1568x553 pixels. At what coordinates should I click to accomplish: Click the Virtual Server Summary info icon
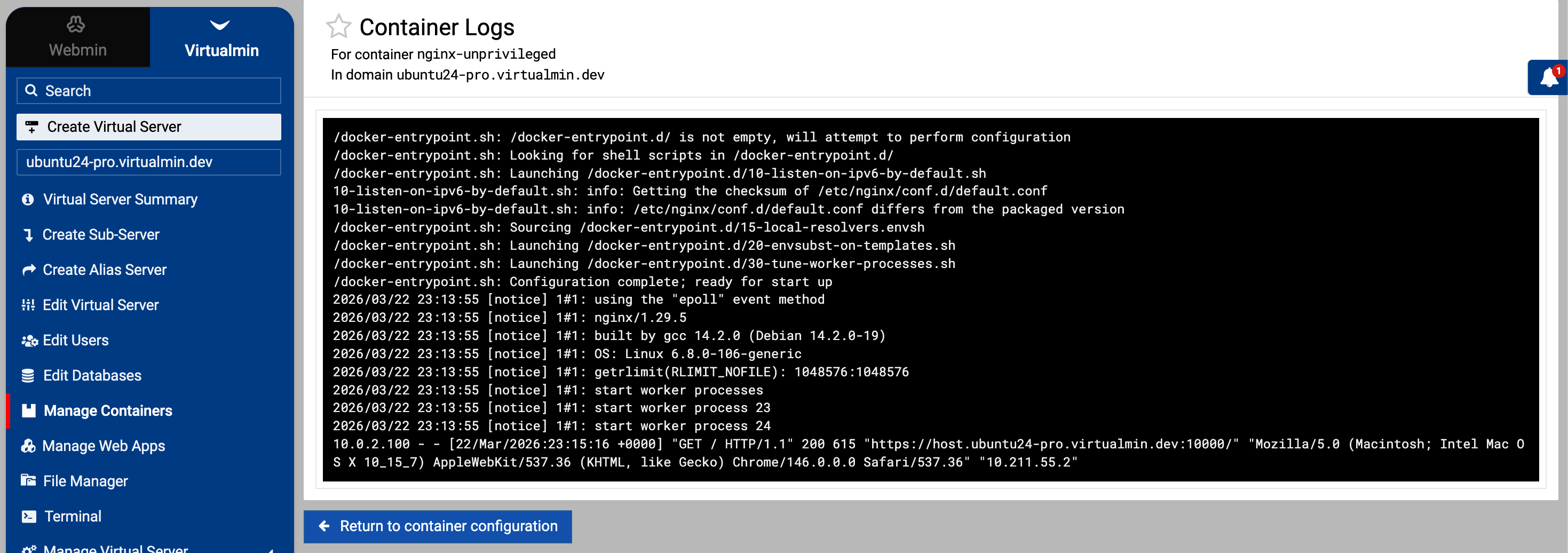(x=28, y=200)
